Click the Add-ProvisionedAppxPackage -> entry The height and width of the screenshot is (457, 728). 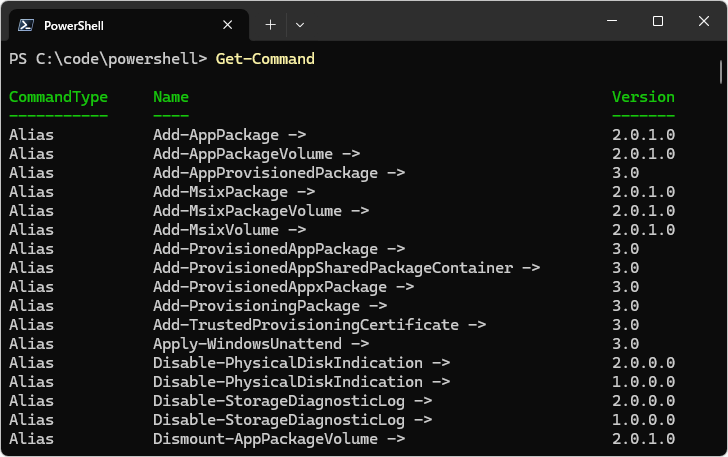(x=284, y=287)
